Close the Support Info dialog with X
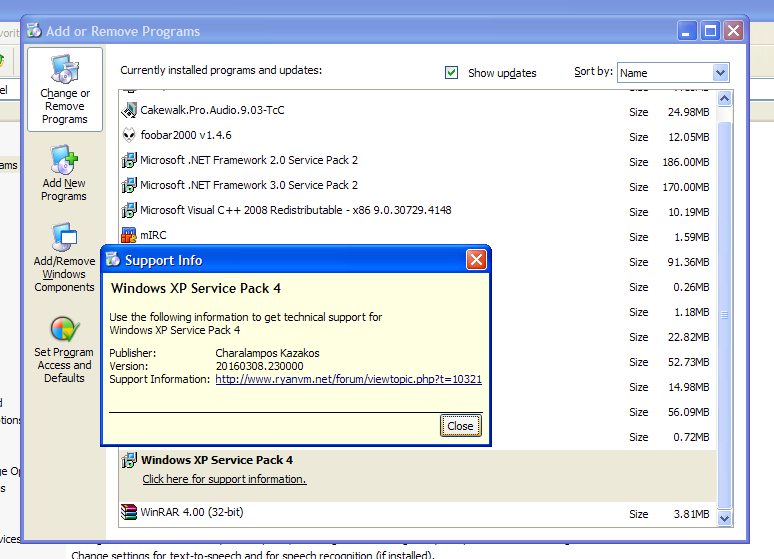This screenshot has height=559, width=774. pyautogui.click(x=476, y=260)
